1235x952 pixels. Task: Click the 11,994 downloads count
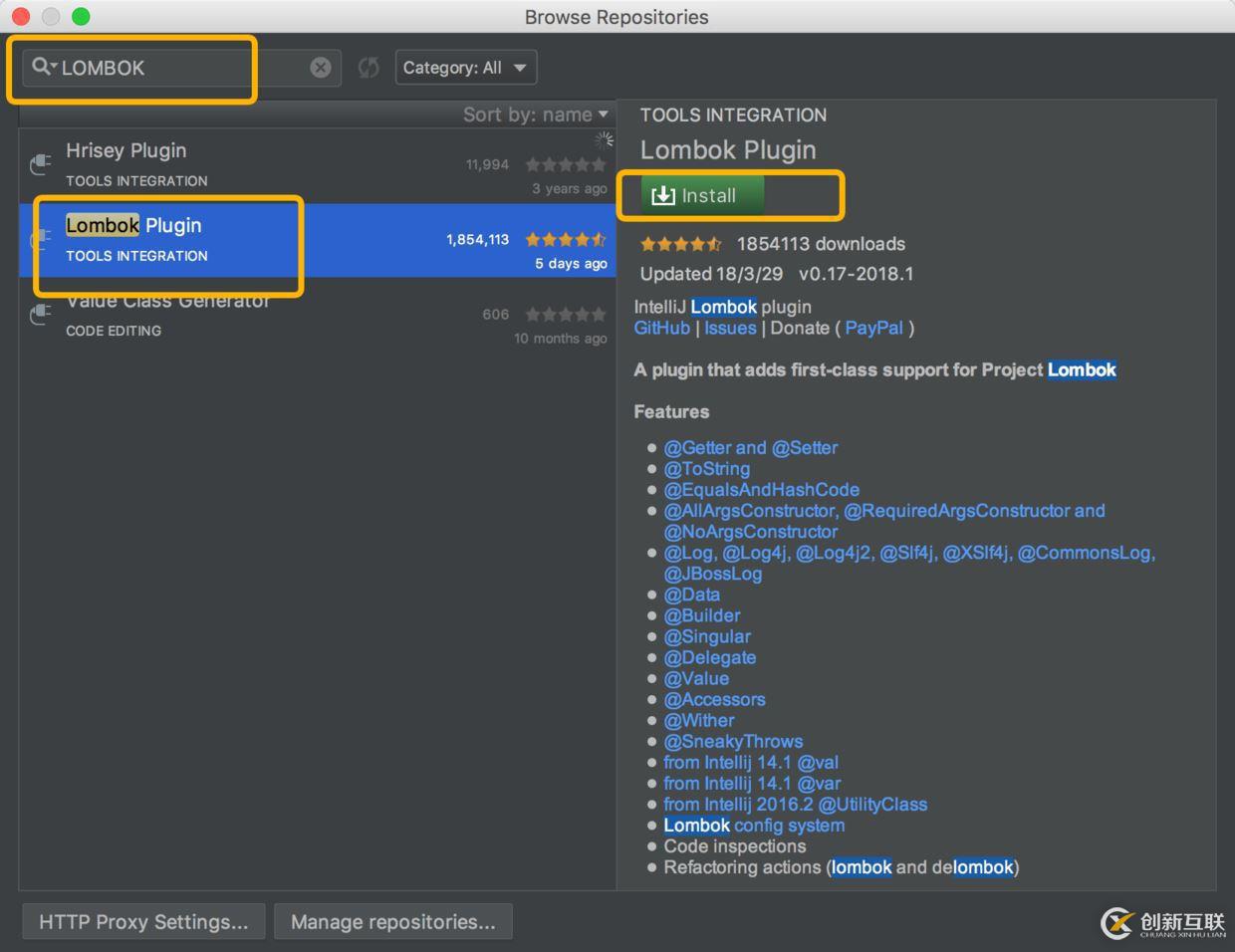pos(487,164)
